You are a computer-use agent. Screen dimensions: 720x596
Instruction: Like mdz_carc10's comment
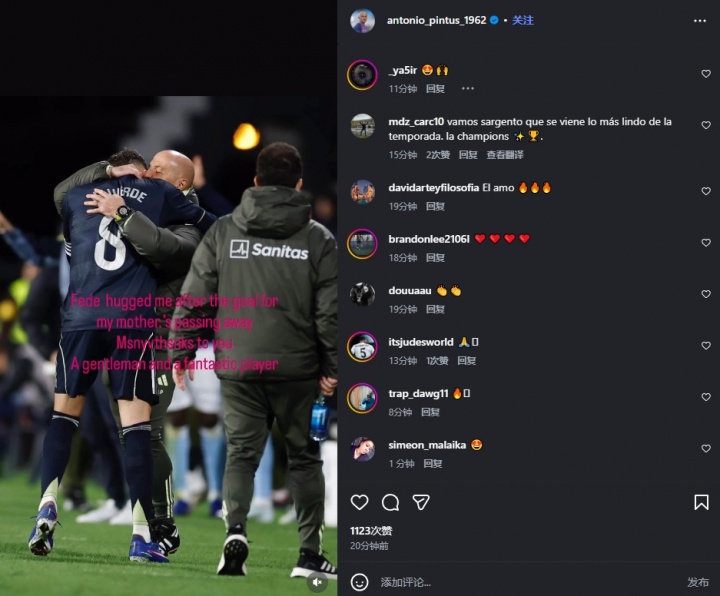coord(706,125)
